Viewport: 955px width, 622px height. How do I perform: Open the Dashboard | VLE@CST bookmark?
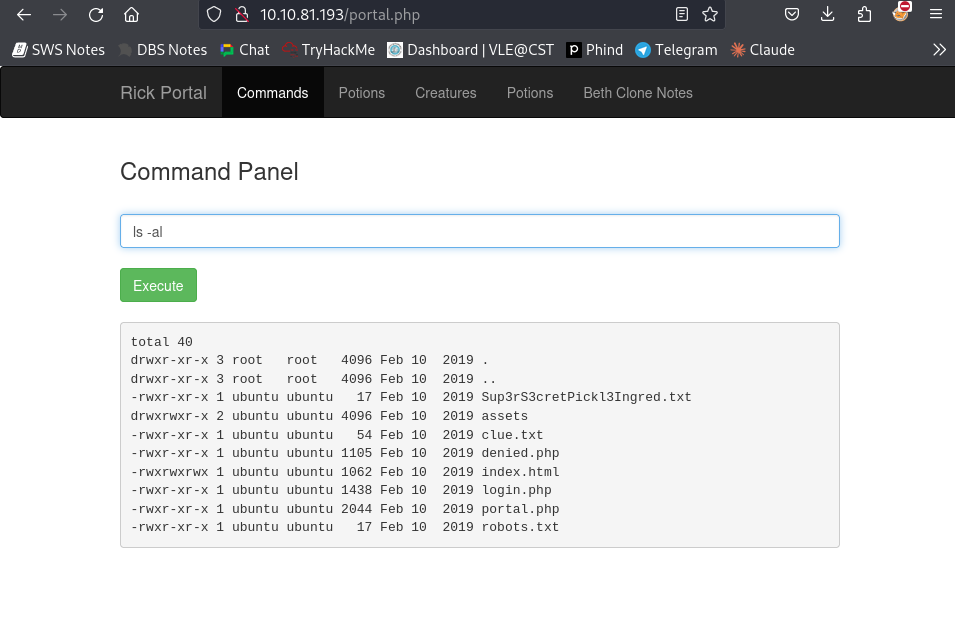471,50
